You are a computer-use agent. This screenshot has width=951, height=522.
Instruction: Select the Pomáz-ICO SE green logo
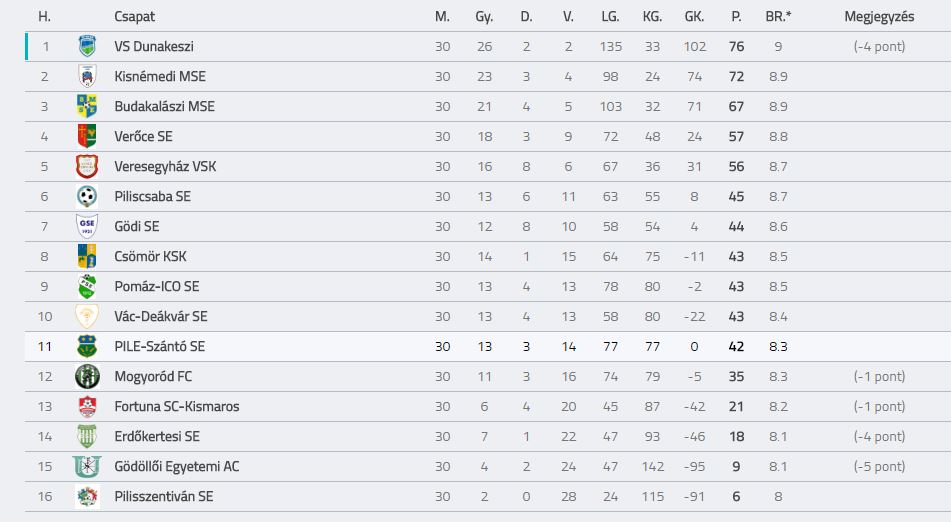87,286
